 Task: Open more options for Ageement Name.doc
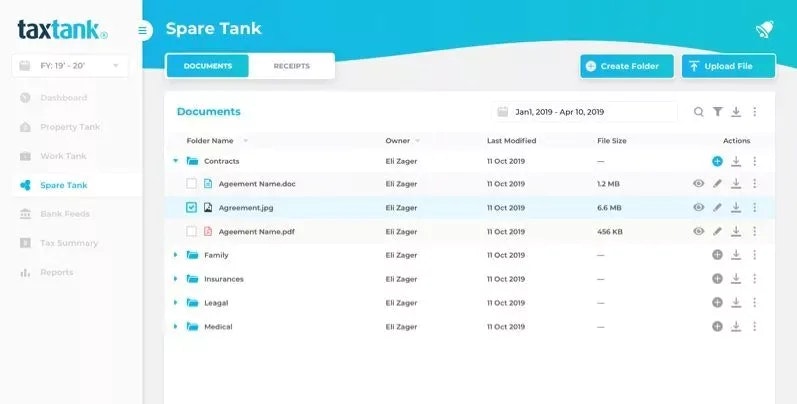pos(754,183)
